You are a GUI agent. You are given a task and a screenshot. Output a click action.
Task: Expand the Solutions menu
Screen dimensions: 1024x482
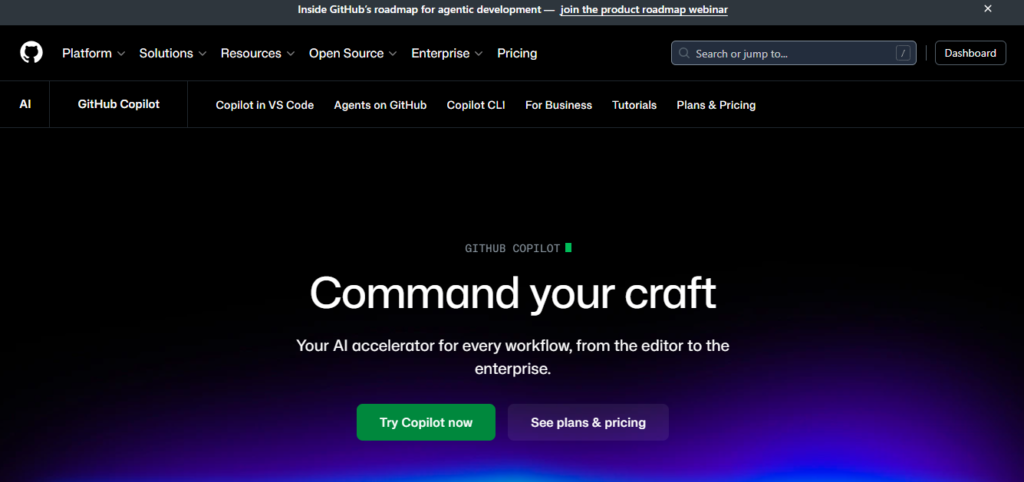click(x=172, y=54)
